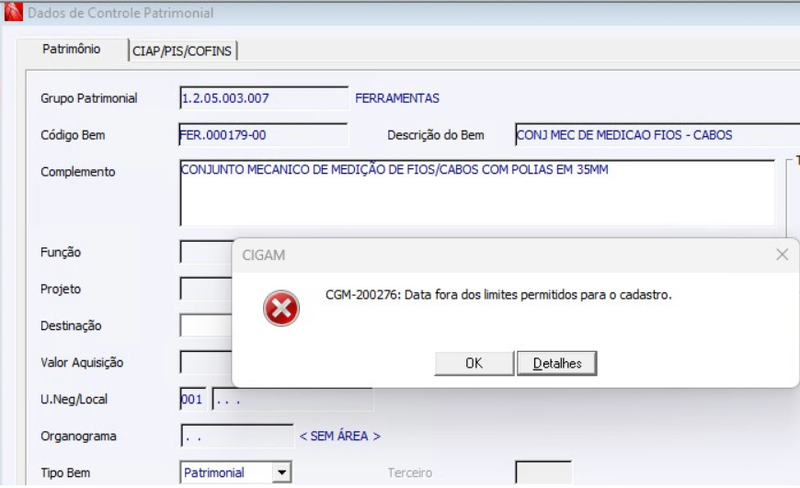The image size is (800, 488).
Task: Select the Patrimônio tab
Action: 71,49
